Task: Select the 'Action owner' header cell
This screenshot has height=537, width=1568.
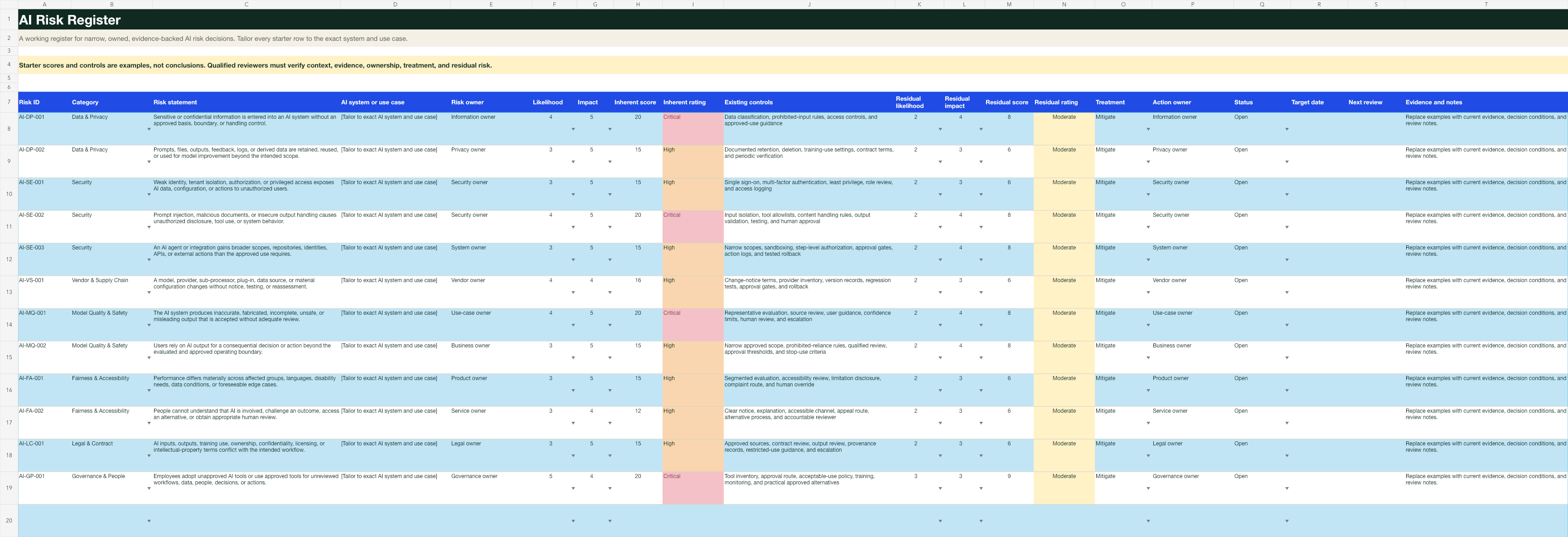Action: pos(1192,103)
